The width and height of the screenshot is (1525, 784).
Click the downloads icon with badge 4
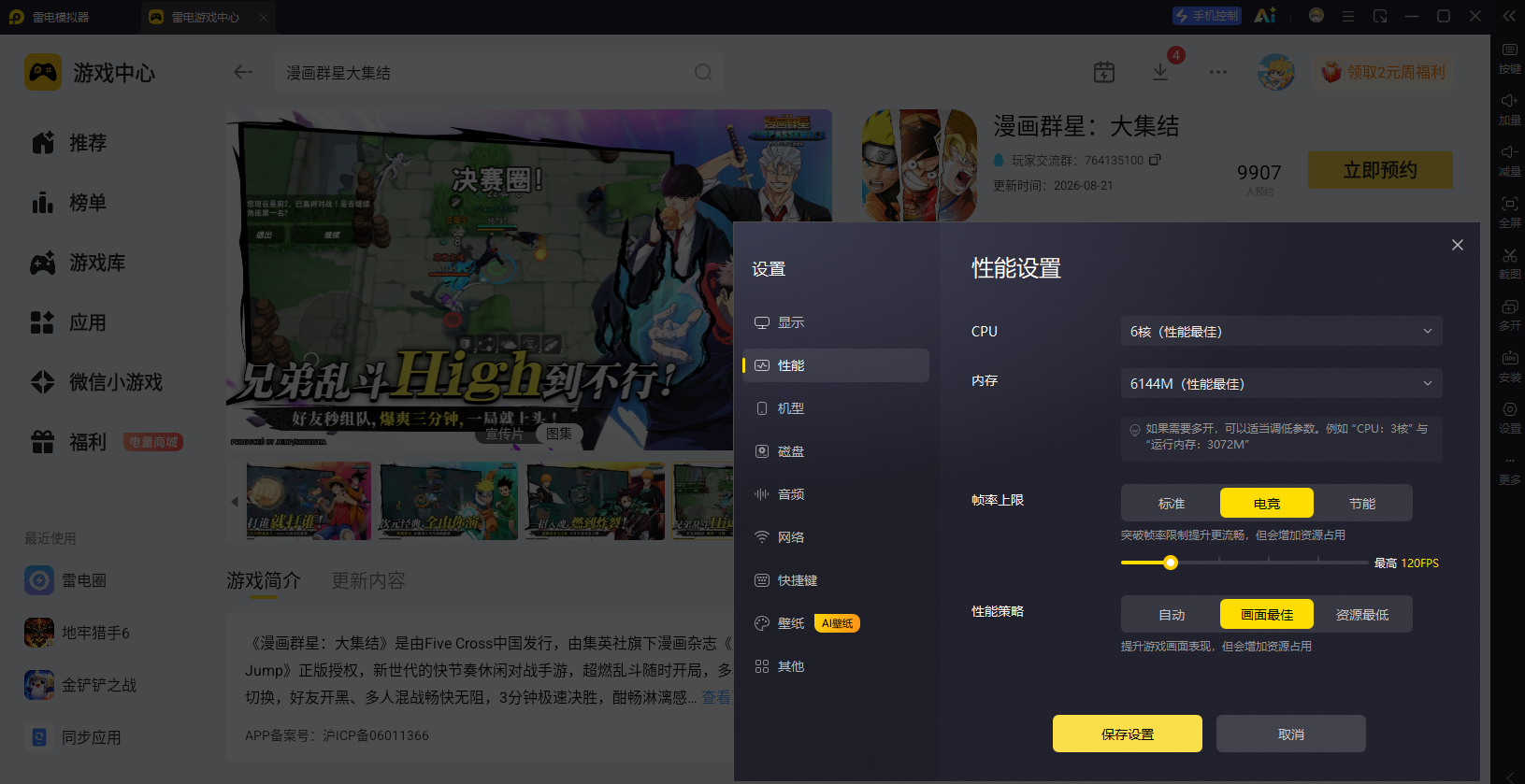point(1160,72)
